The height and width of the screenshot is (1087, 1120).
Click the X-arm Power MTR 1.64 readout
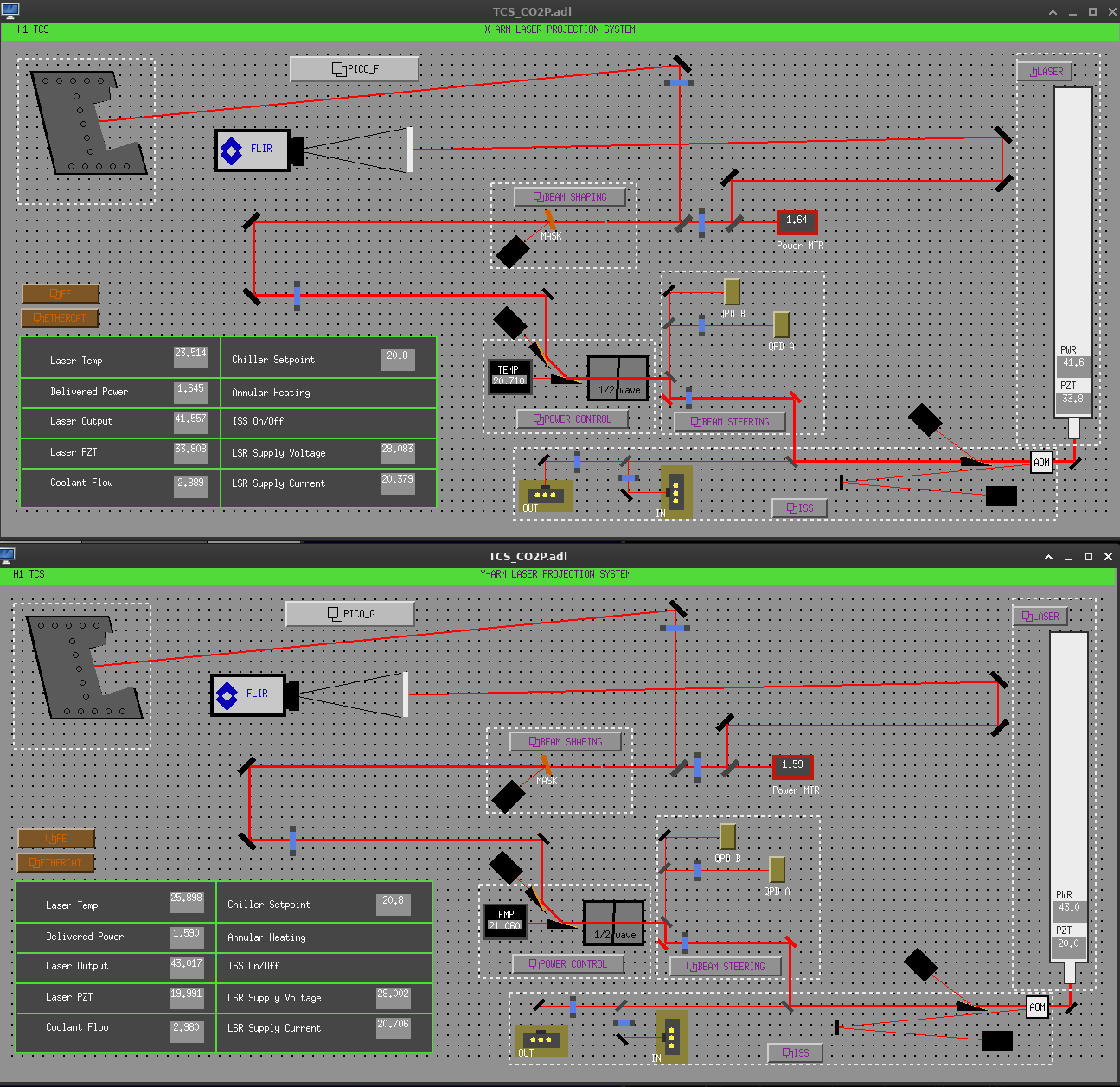tap(797, 221)
